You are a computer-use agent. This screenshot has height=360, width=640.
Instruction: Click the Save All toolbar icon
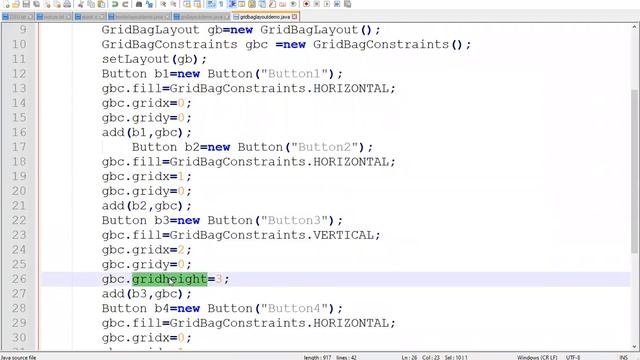pyautogui.click(x=36, y=4)
